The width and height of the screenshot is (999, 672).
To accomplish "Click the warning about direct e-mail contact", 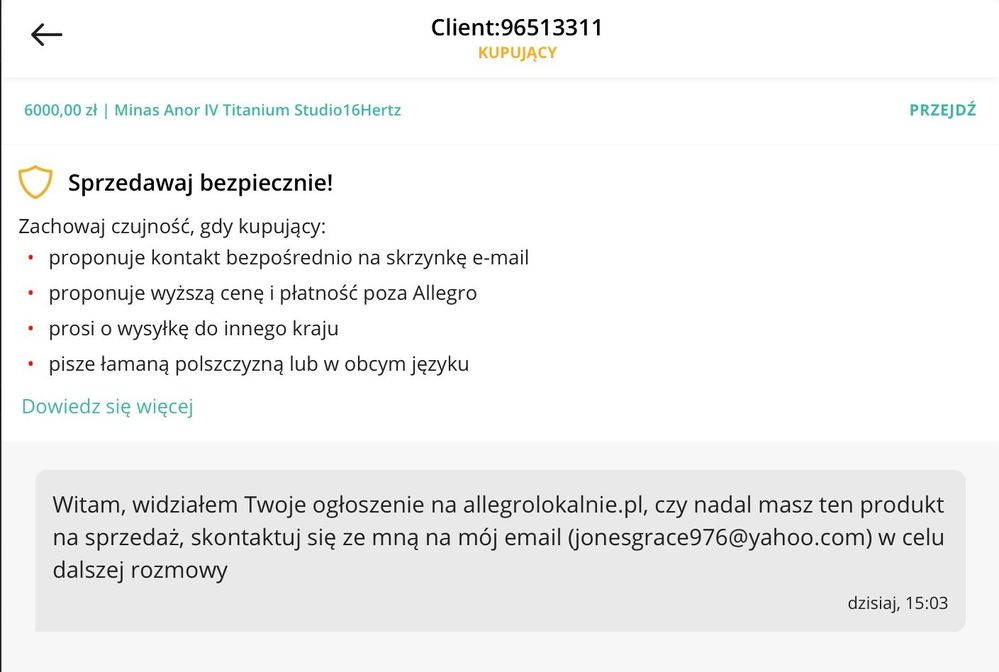I will pos(289,257).
